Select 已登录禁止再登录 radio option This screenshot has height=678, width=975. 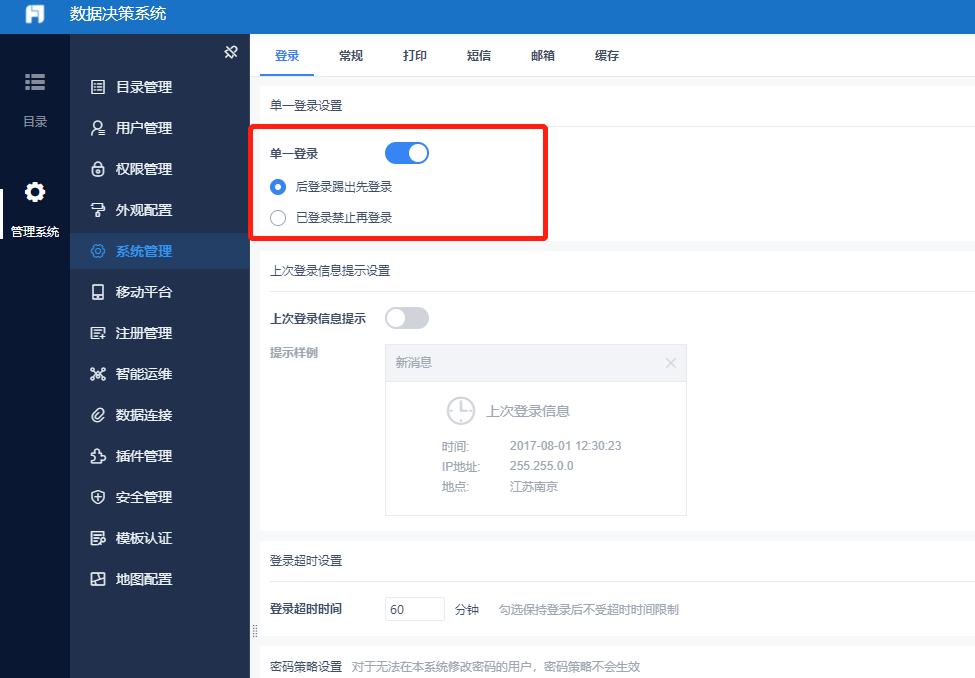click(x=278, y=218)
